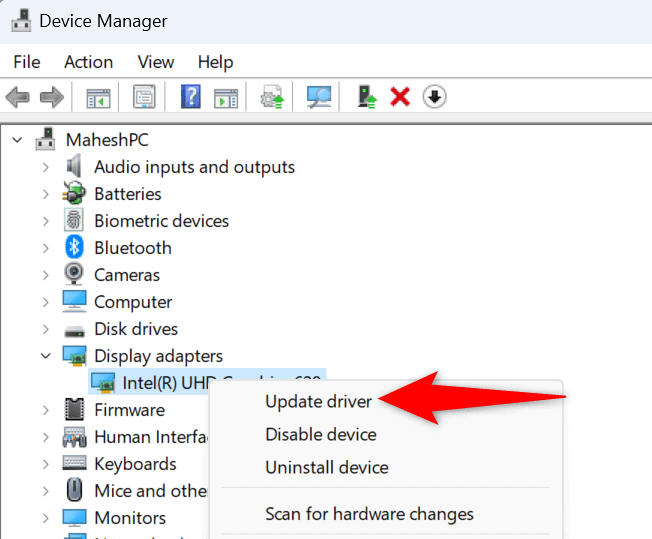
Task: Select the Firmware label
Action: click(129, 410)
